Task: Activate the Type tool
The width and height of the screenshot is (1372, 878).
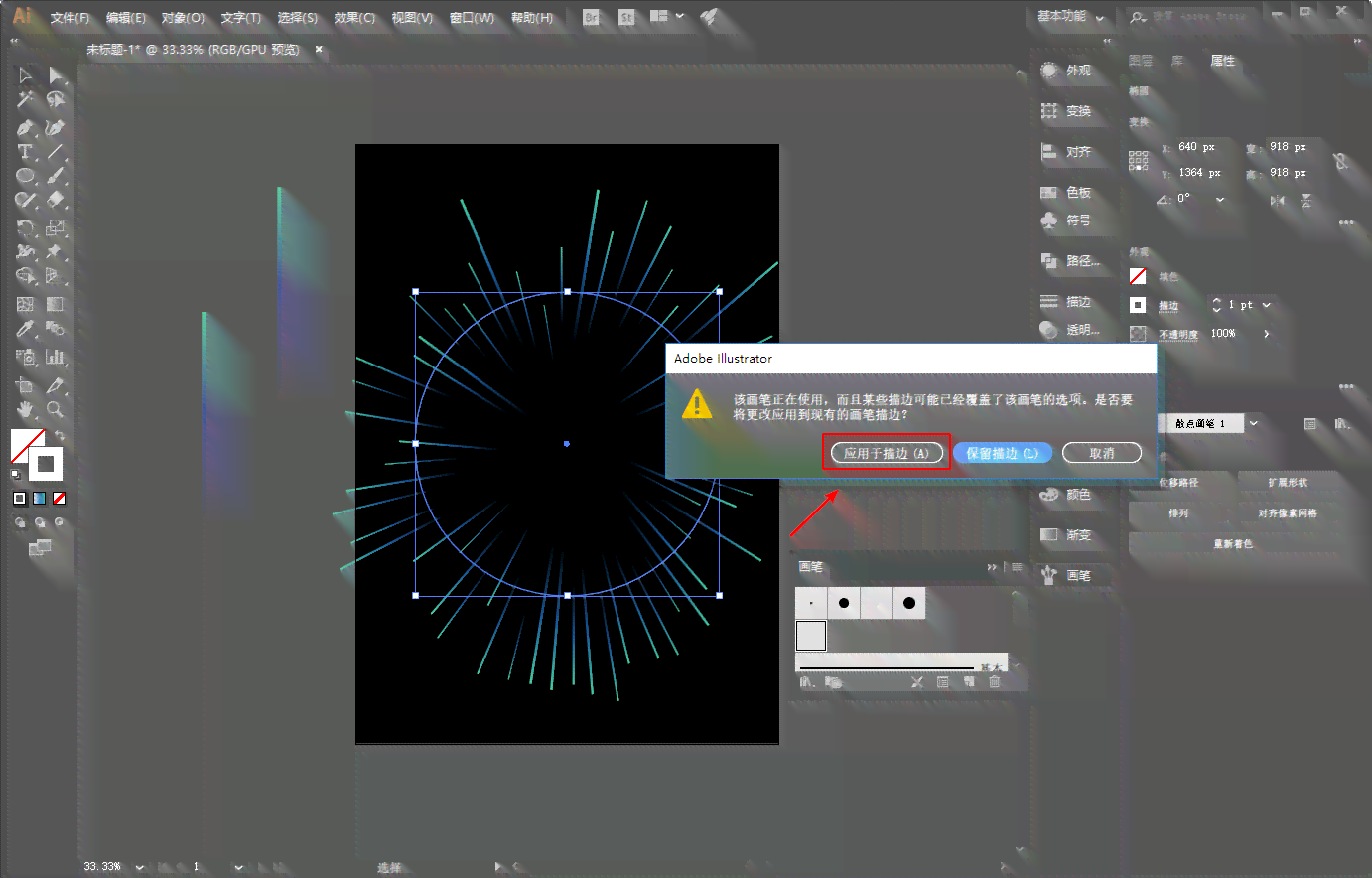Action: pyautogui.click(x=25, y=152)
